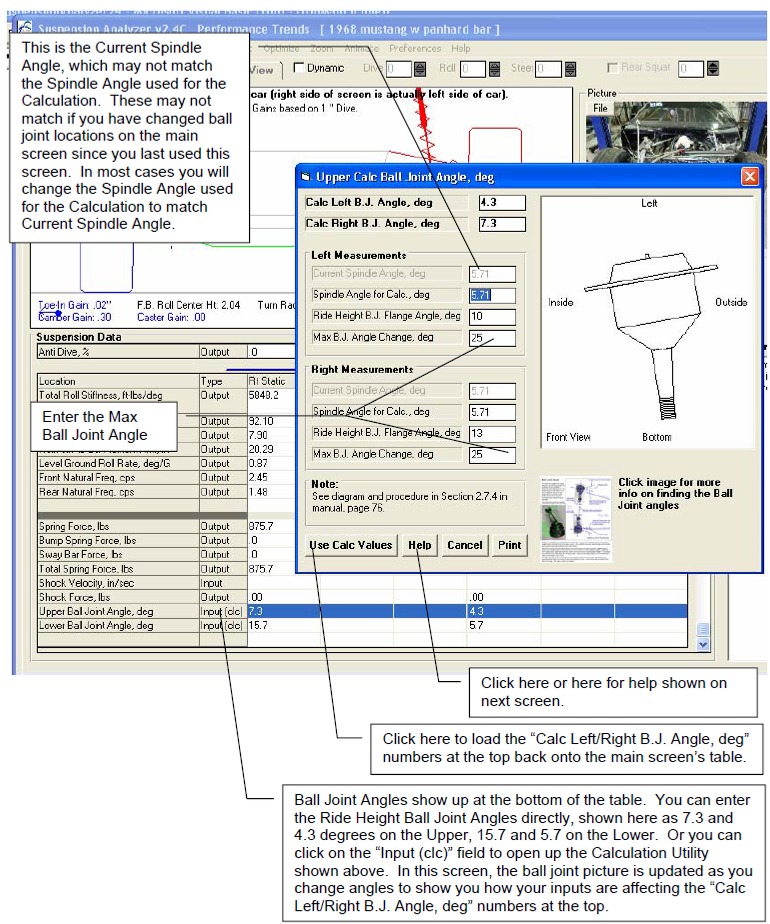Open the Optimize menu
The width and height of the screenshot is (770, 924).
281,48
